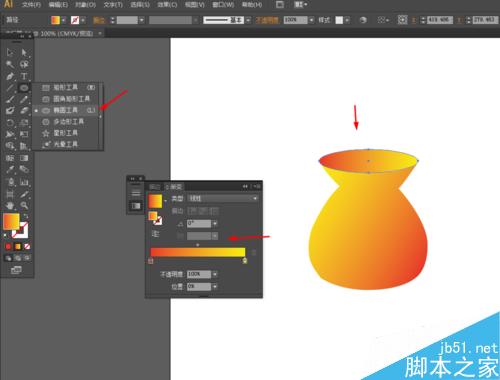Select the Eyedropper tool
The width and height of the screenshot is (500, 380).
click(10, 169)
